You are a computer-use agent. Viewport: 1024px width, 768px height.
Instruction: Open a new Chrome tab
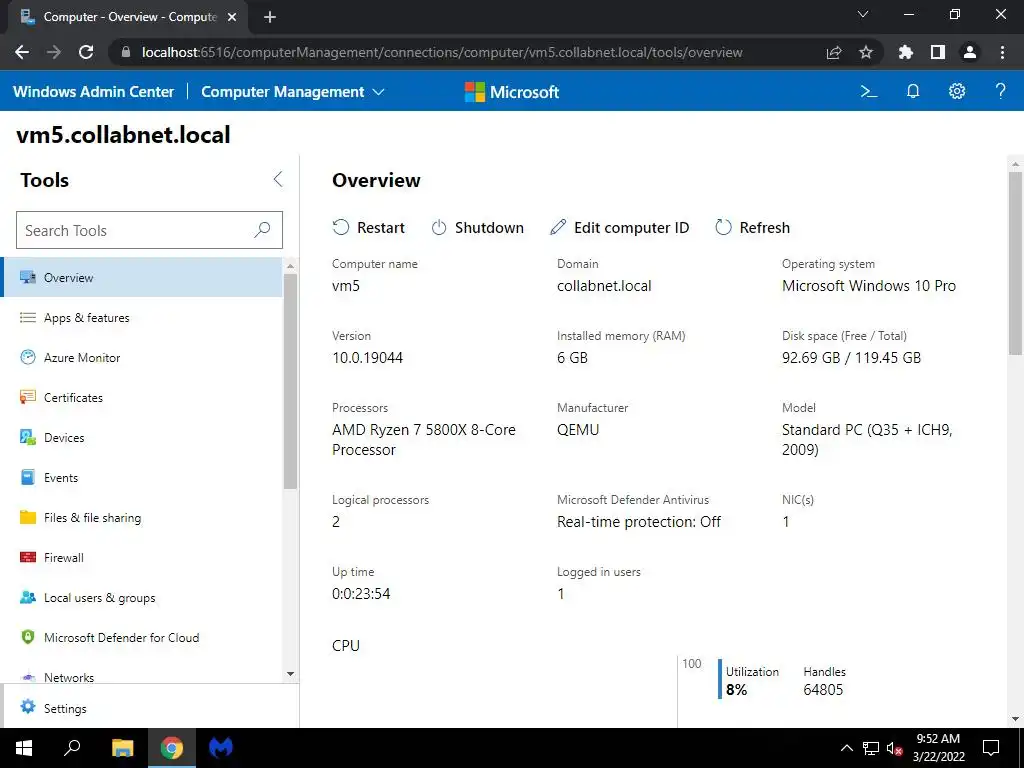(x=270, y=17)
